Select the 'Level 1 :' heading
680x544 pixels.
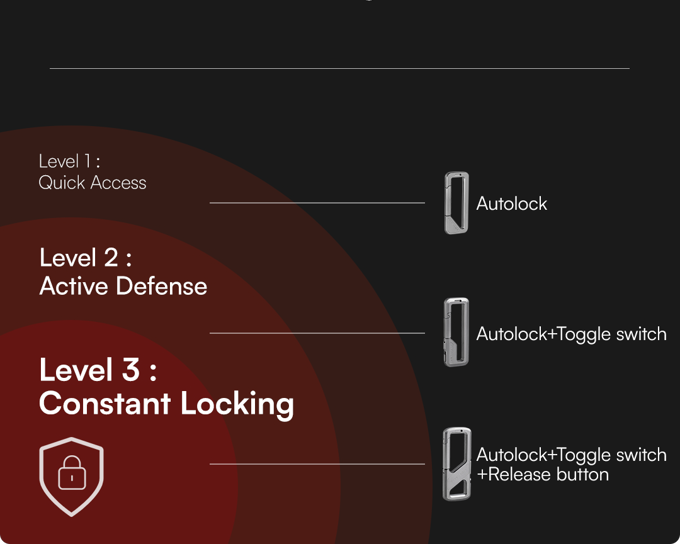point(69,161)
